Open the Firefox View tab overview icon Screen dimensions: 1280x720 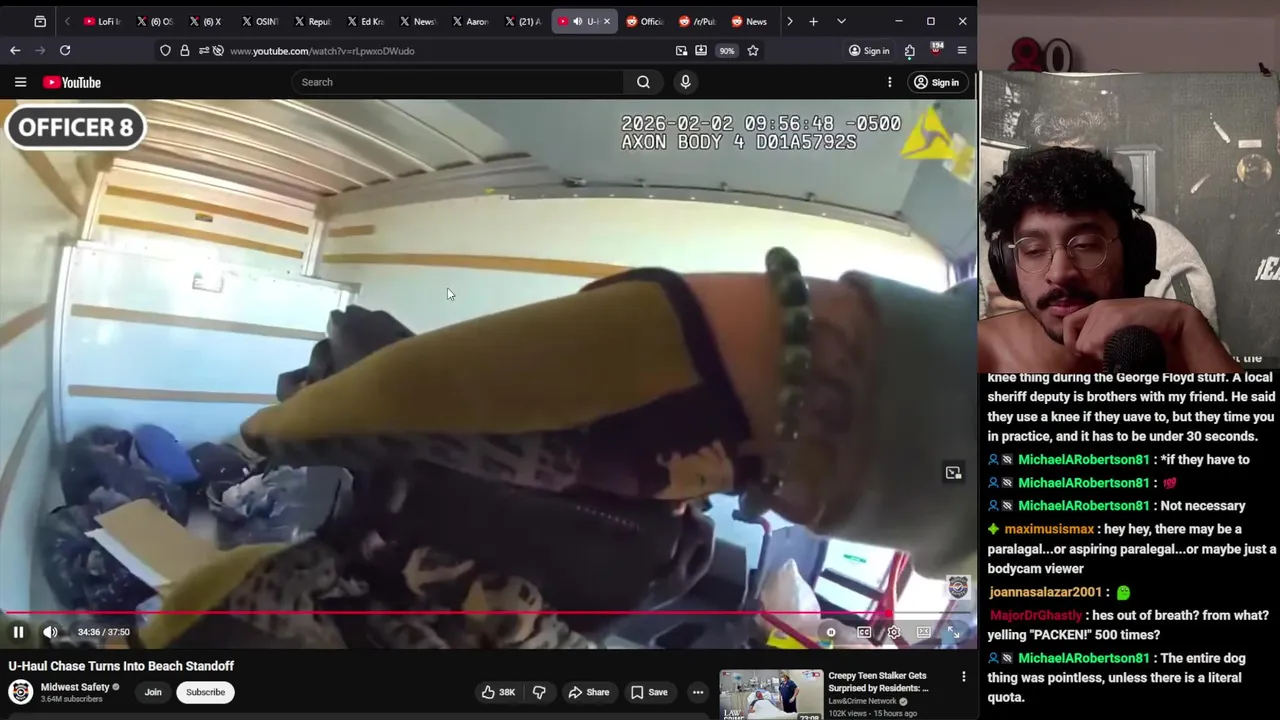pos(40,21)
